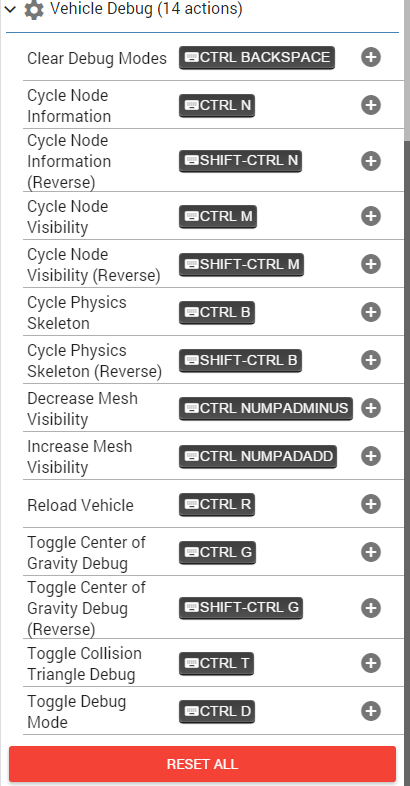Collapse the Vehicle Debug section chevron

click(10, 9)
